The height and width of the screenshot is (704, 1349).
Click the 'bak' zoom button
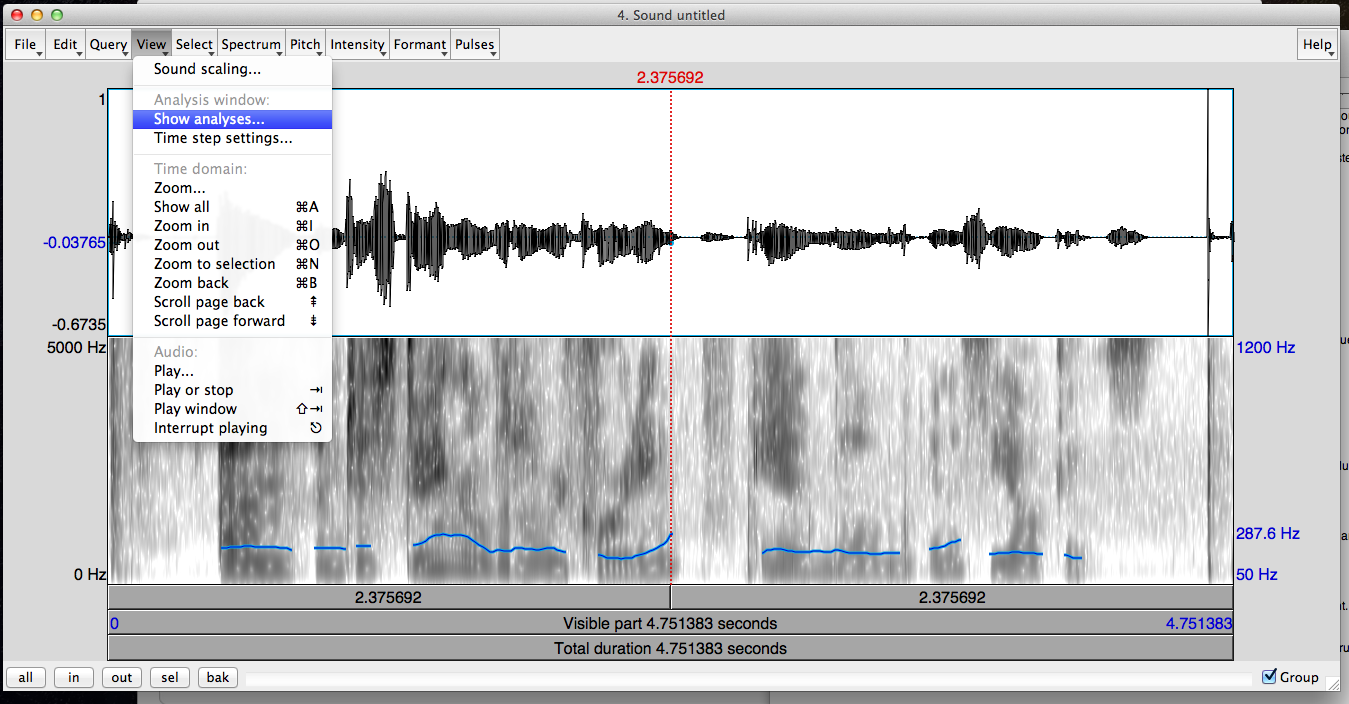pyautogui.click(x=218, y=678)
